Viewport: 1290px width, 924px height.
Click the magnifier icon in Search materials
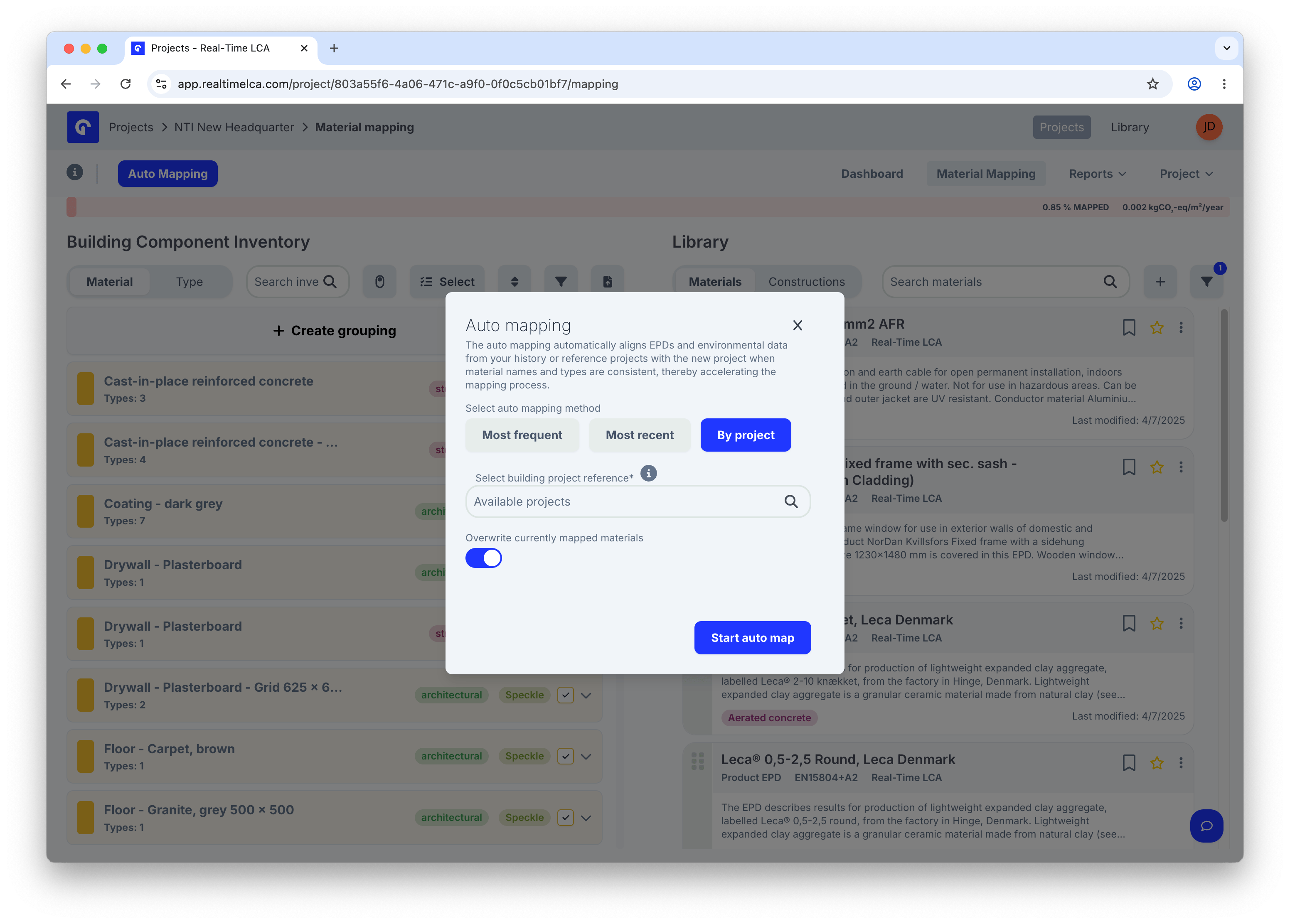(1110, 281)
